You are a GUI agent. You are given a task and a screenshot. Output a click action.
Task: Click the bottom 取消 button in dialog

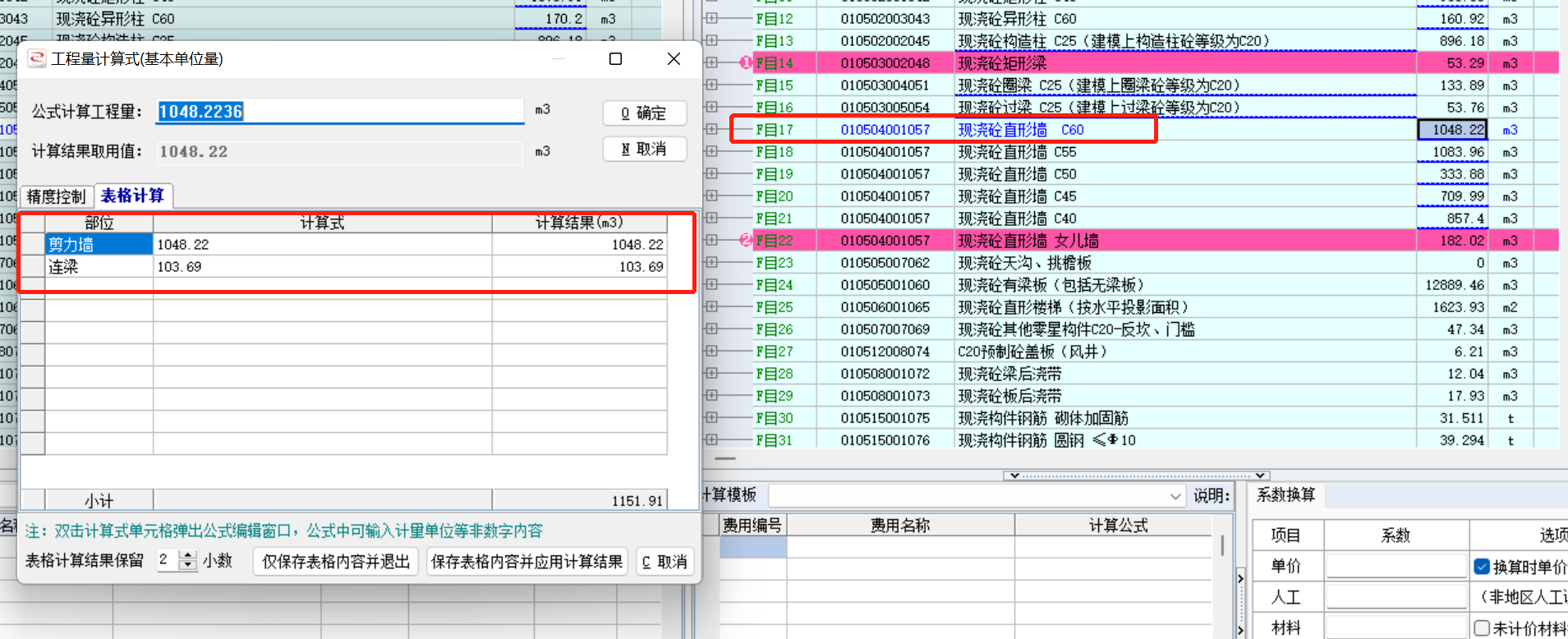pyautogui.click(x=665, y=562)
